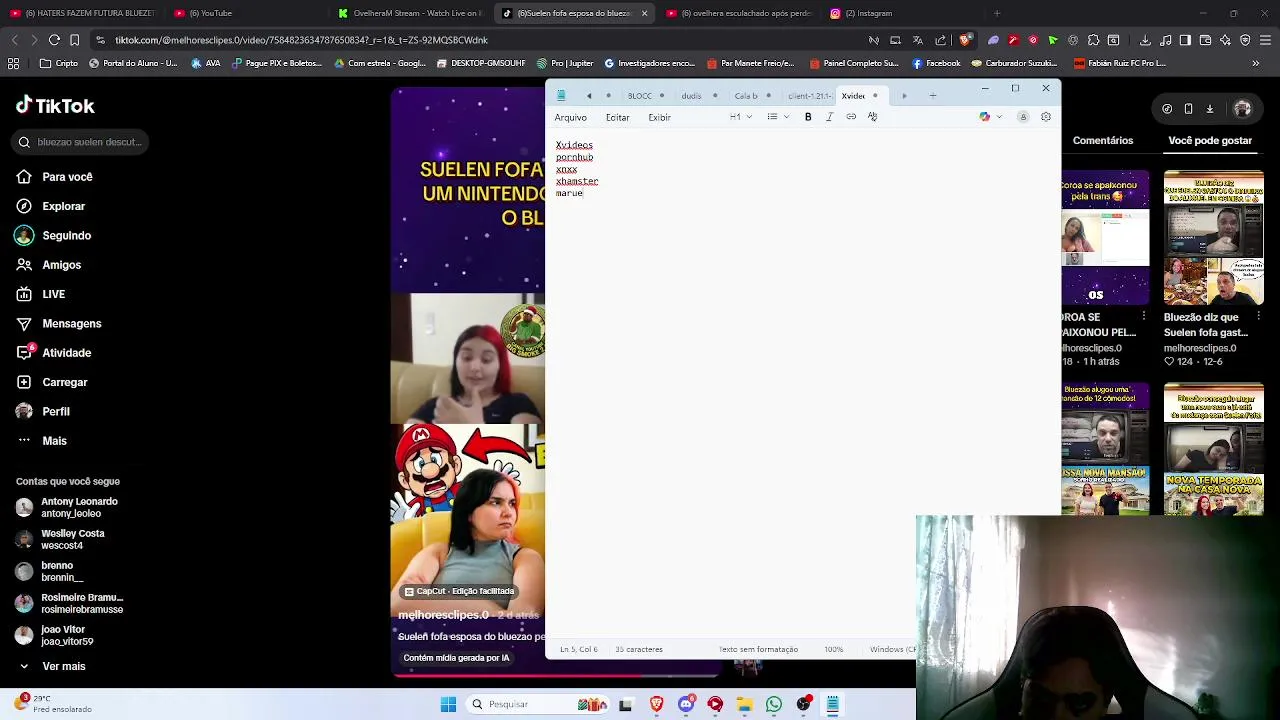Expand the H1 heading dropdown
Image resolution: width=1280 pixels, height=720 pixels.
[x=741, y=117]
